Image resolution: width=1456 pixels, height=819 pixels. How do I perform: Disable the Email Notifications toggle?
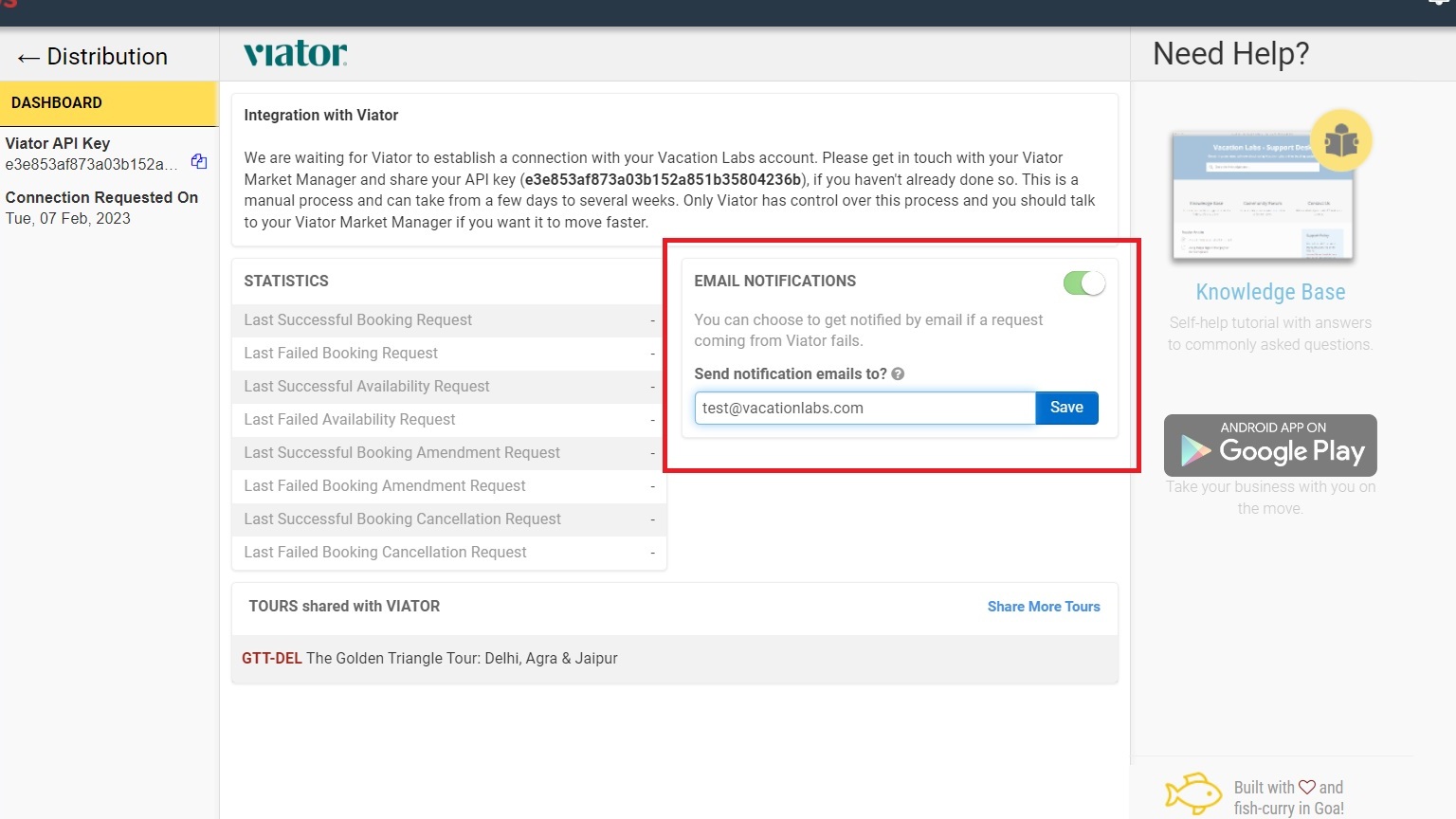[1083, 283]
